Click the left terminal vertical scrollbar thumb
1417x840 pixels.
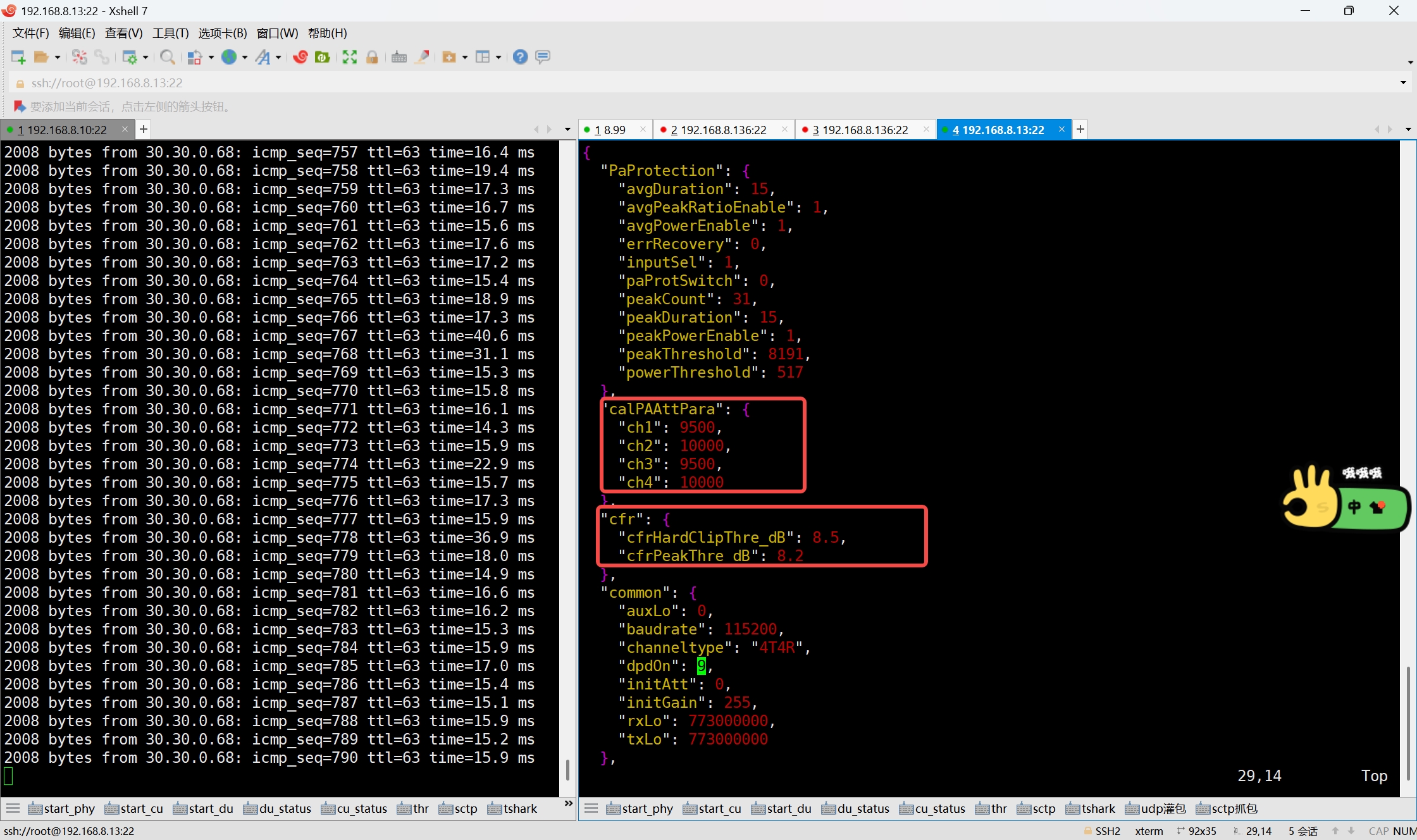coord(567,769)
